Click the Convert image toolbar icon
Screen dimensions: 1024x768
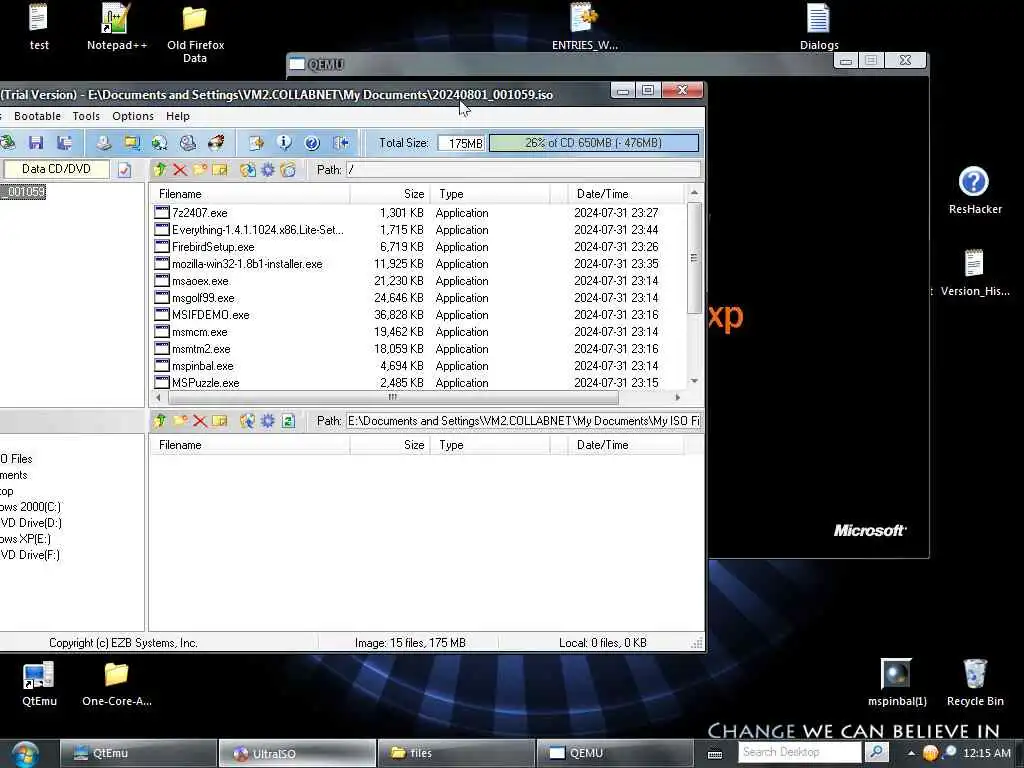(x=159, y=142)
